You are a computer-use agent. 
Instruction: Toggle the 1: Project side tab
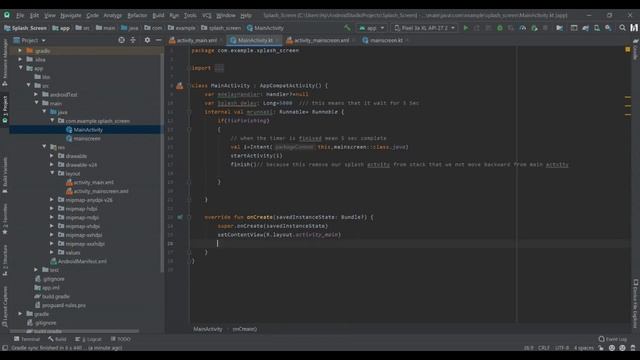click(5, 109)
